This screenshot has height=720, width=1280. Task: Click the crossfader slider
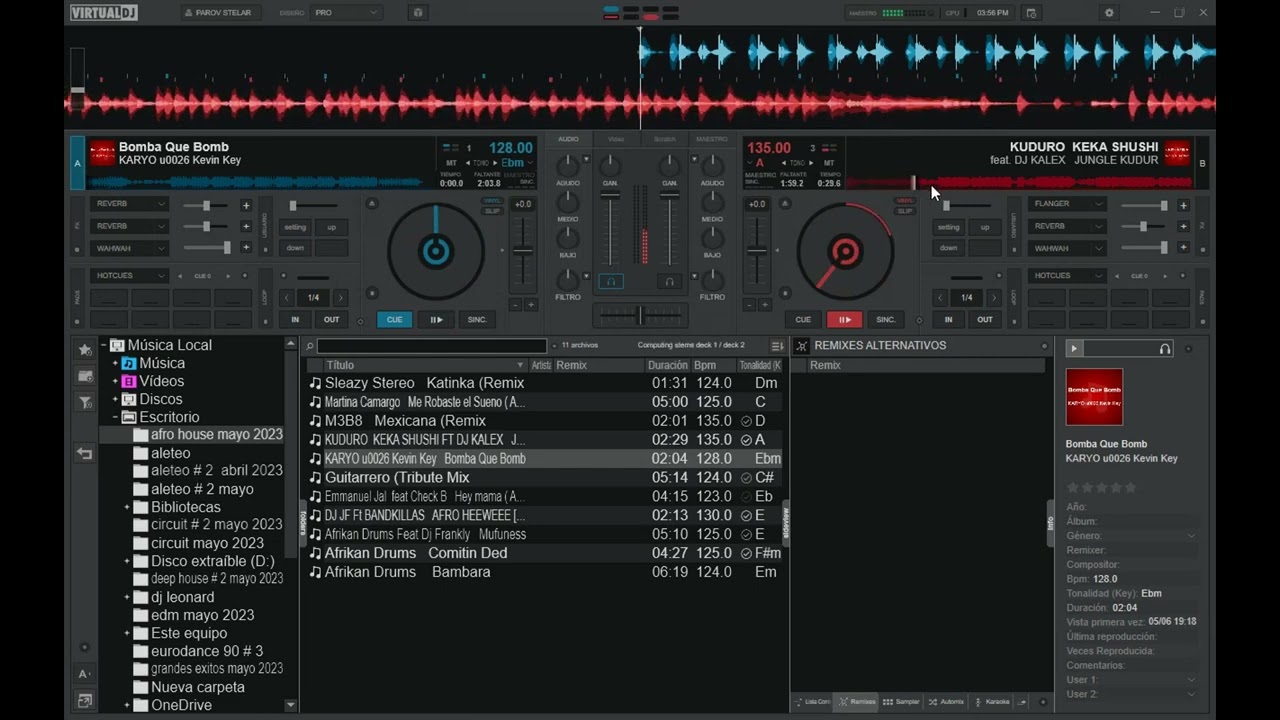click(640, 315)
